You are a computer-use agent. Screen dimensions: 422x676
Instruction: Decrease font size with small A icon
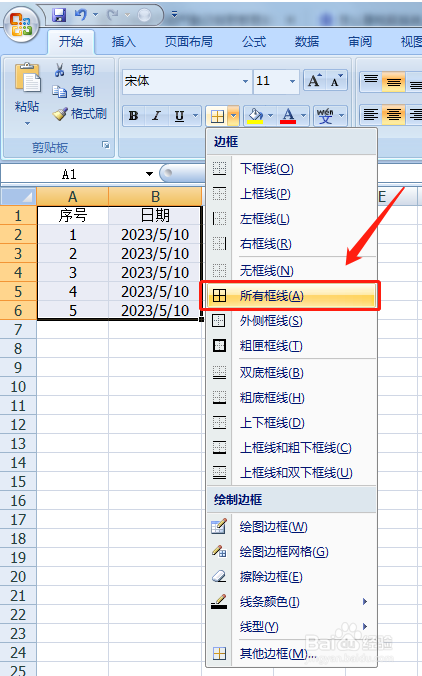336,81
